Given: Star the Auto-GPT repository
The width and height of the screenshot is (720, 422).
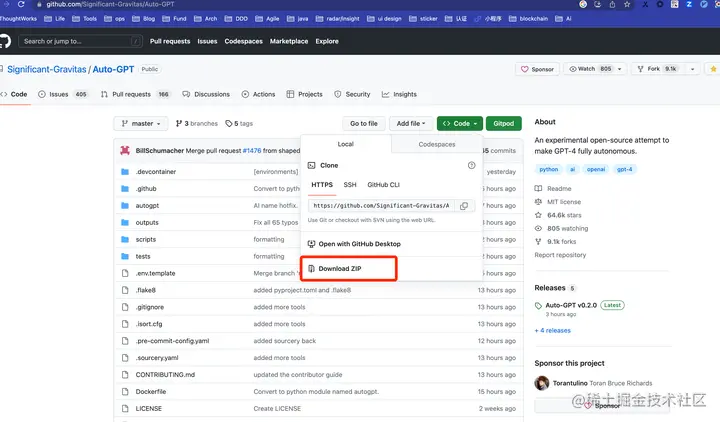Looking at the screenshot, I should coord(713,69).
